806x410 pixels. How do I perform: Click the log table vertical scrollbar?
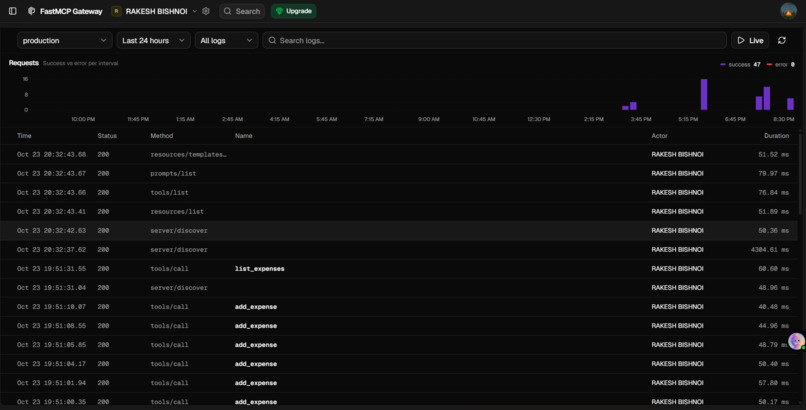point(800,175)
